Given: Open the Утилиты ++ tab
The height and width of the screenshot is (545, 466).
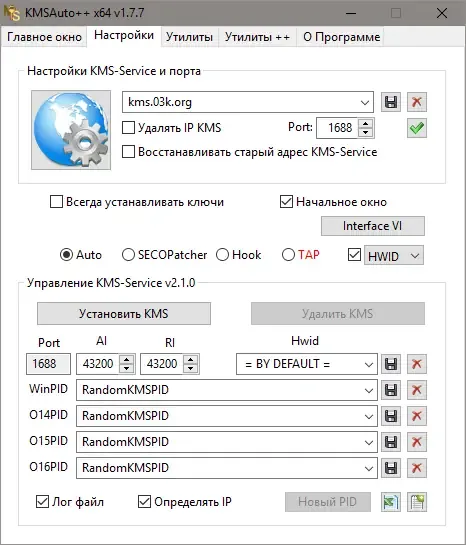Looking at the screenshot, I should point(257,37).
